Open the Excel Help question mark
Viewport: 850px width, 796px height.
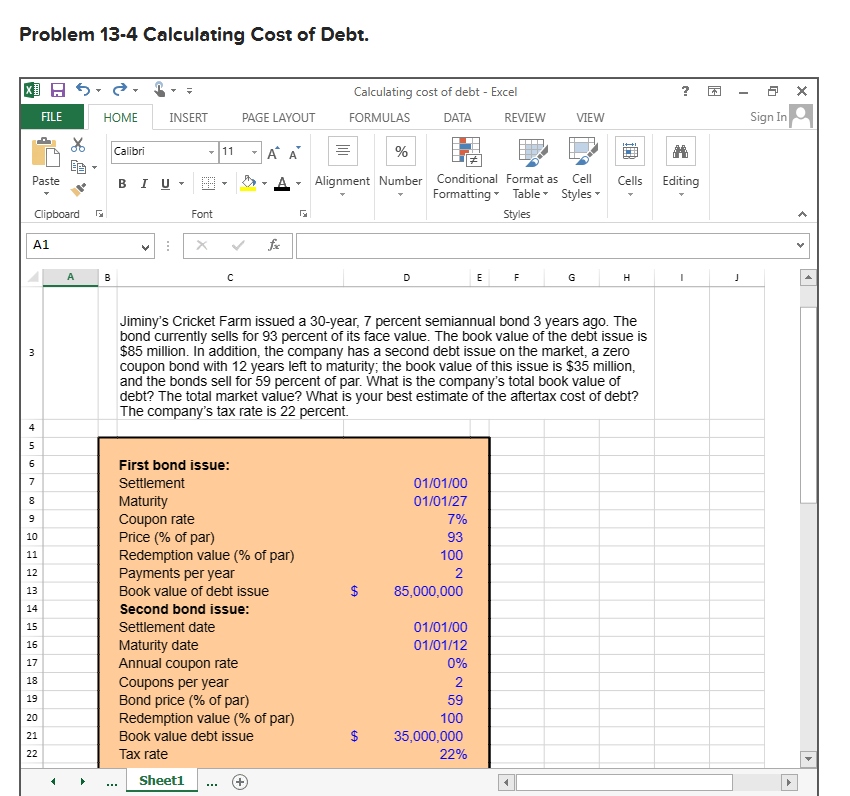(x=685, y=91)
